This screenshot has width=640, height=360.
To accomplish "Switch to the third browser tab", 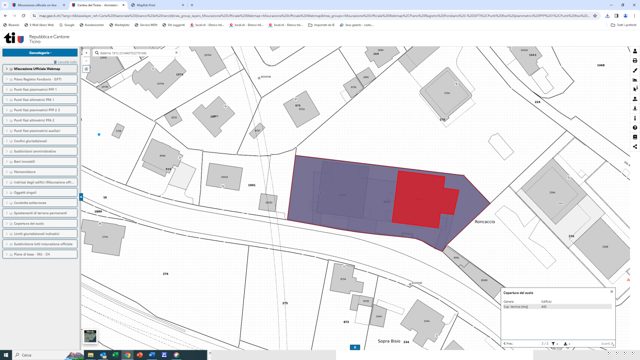I will click(157, 5).
